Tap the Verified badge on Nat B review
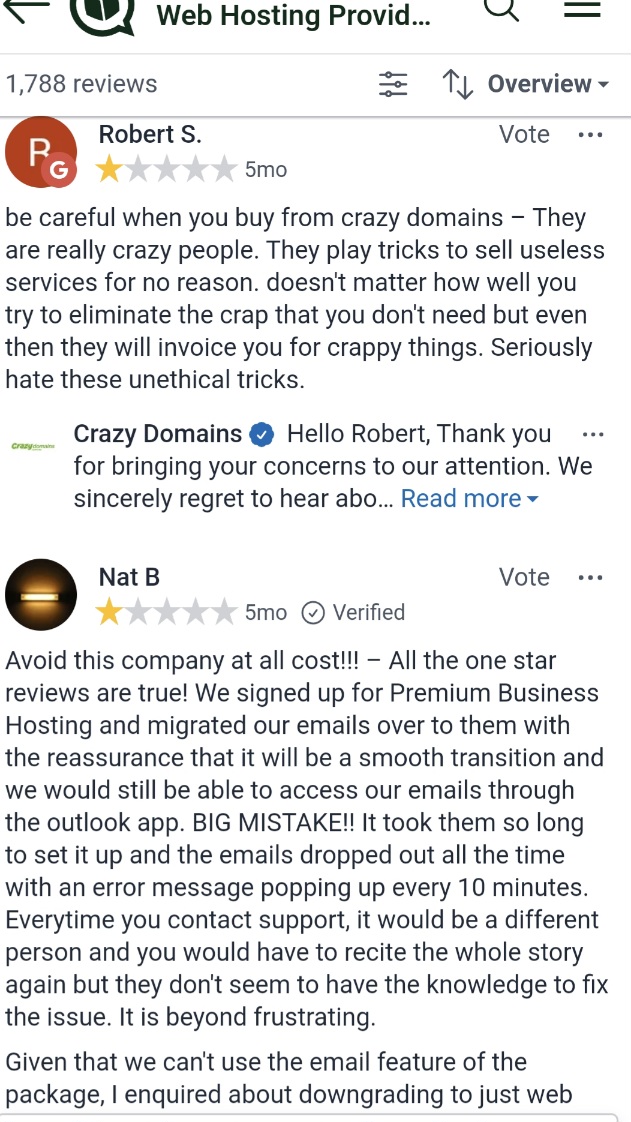The image size is (631, 1122). 353,613
